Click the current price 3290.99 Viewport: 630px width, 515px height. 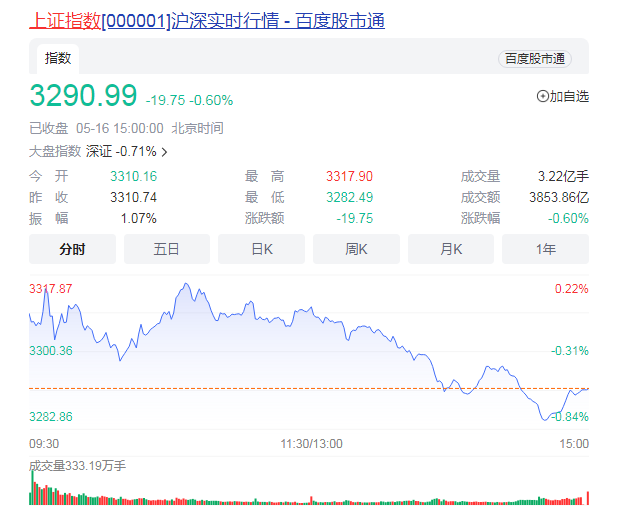[83, 96]
